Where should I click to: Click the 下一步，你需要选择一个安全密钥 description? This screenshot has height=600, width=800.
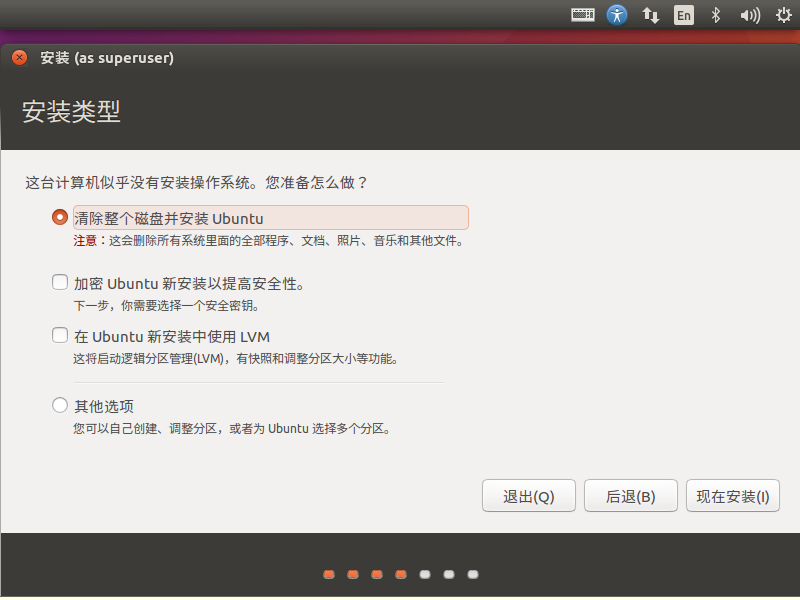(167, 306)
